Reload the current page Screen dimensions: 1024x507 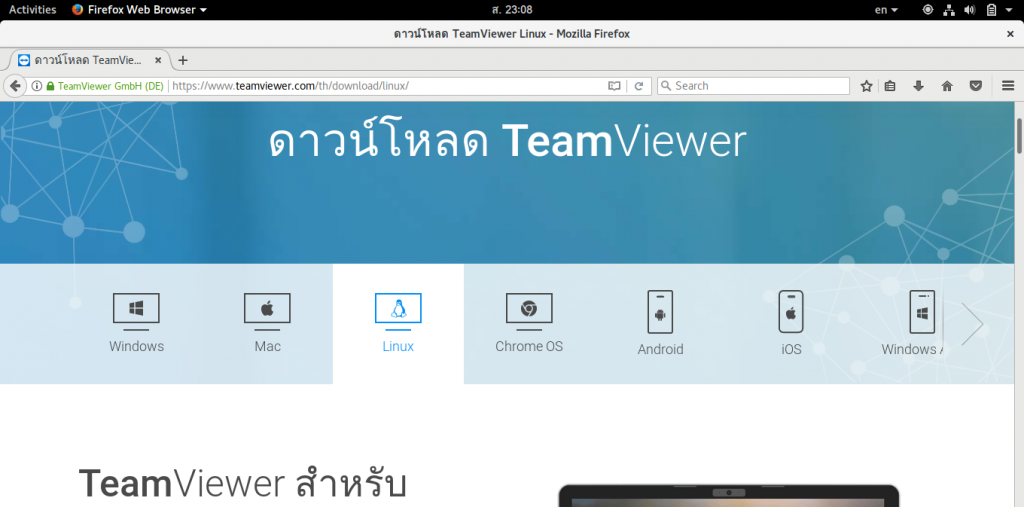click(639, 86)
